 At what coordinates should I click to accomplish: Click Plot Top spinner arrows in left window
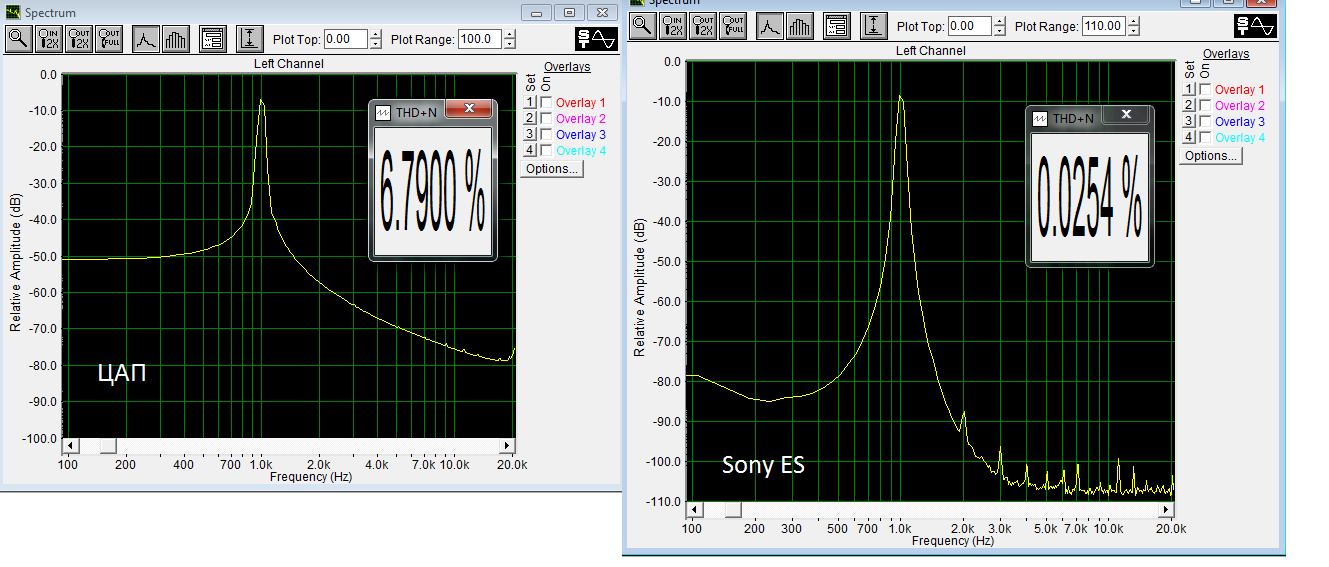375,39
